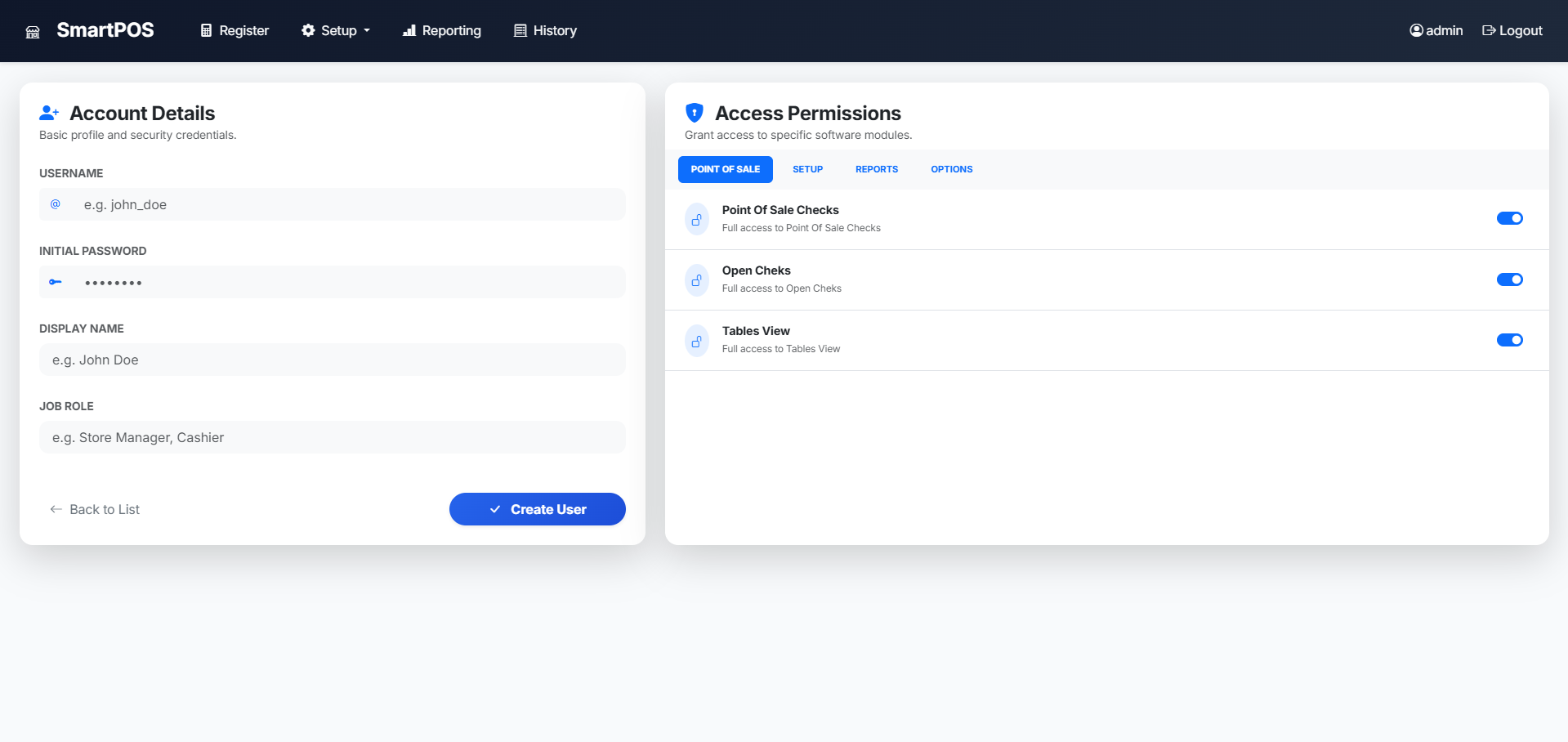The image size is (1568, 742).
Task: Click the shield icon next to Access Permissions
Action: point(695,113)
